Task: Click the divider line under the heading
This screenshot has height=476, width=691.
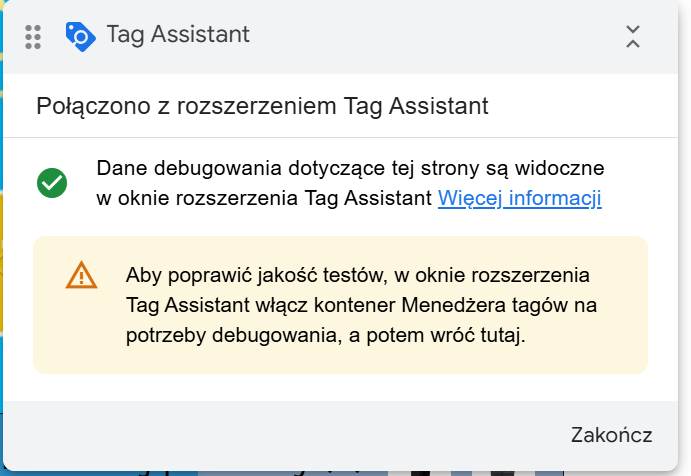Action: click(x=345, y=137)
